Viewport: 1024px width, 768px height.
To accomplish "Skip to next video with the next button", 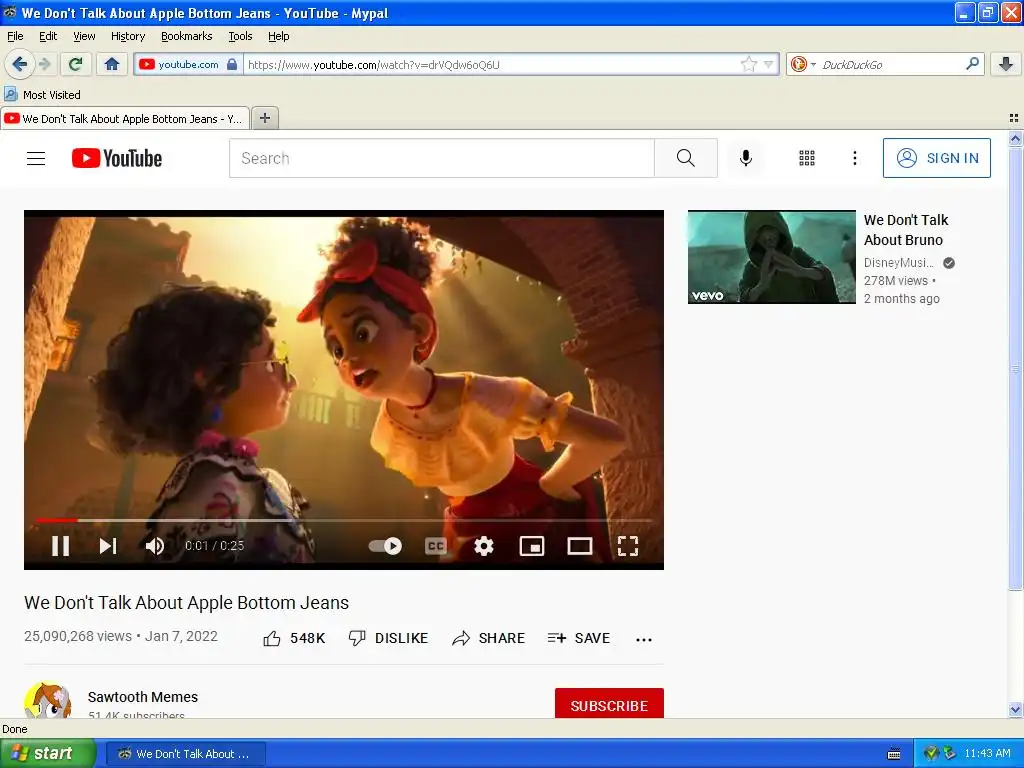I will (108, 546).
